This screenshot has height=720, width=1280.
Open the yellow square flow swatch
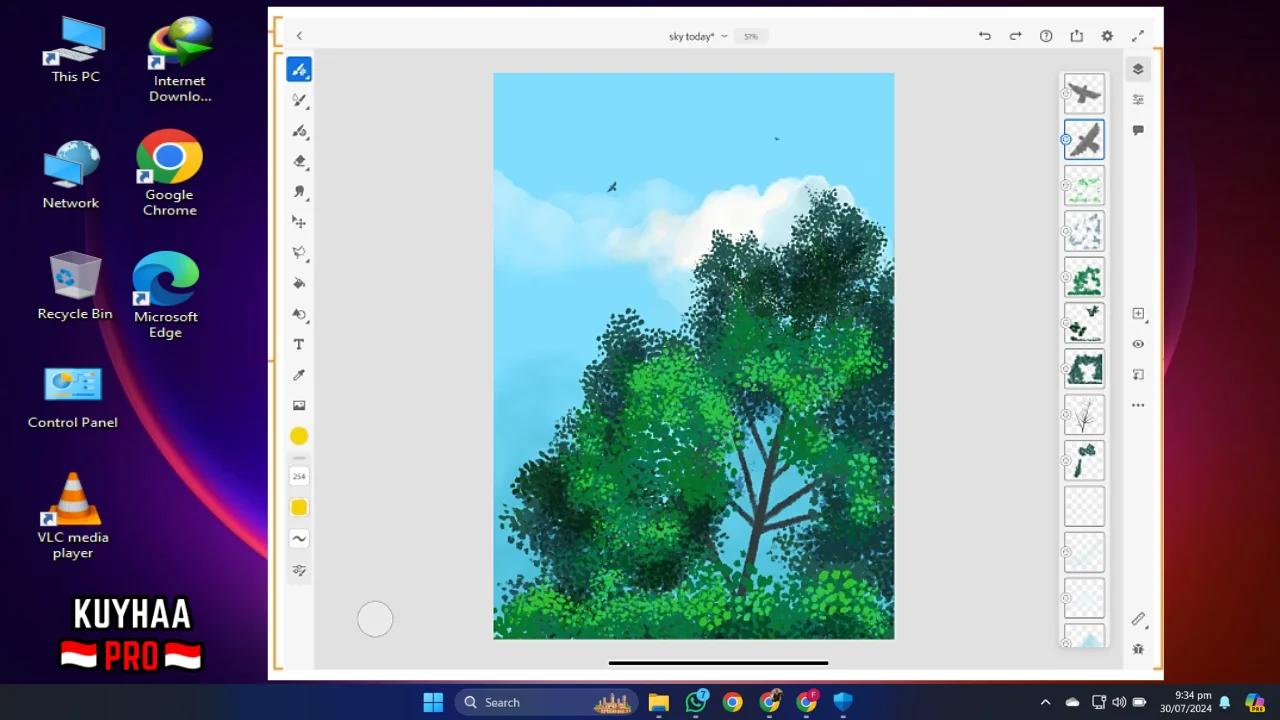(x=299, y=507)
